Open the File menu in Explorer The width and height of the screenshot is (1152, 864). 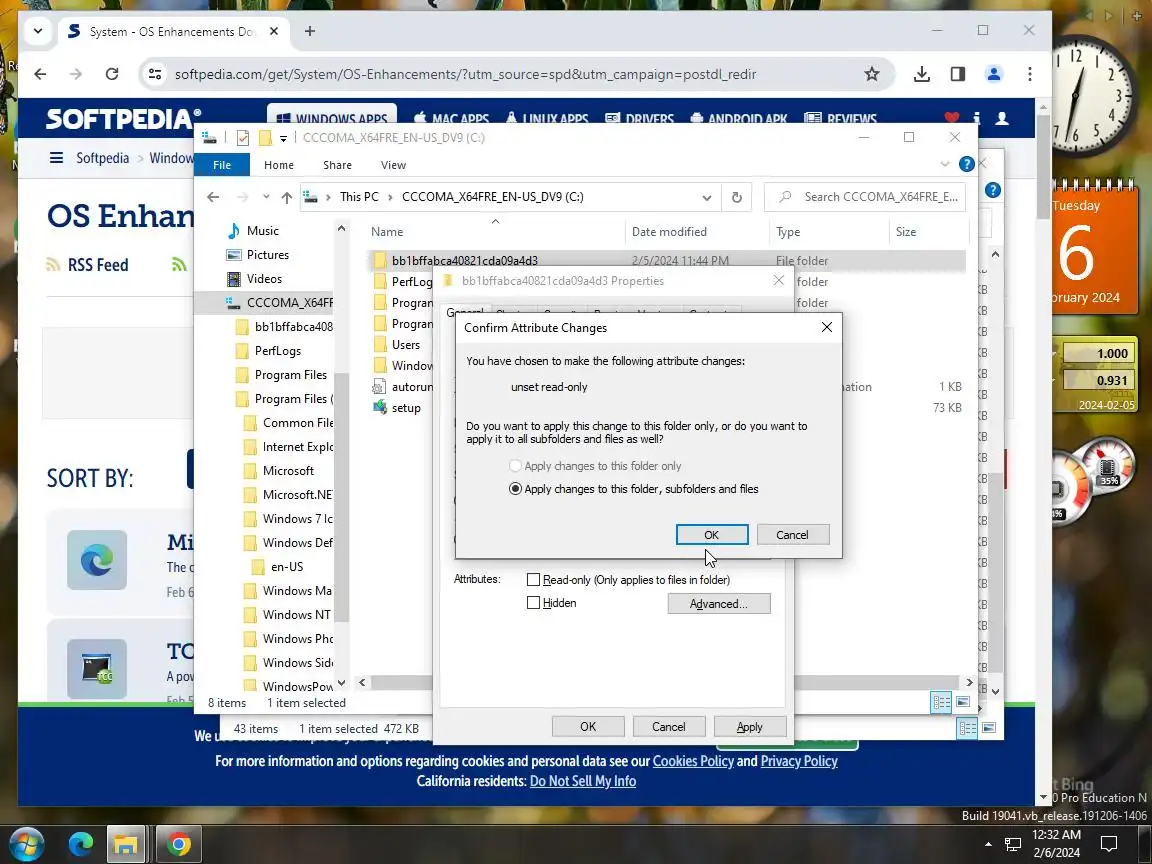[222, 165]
